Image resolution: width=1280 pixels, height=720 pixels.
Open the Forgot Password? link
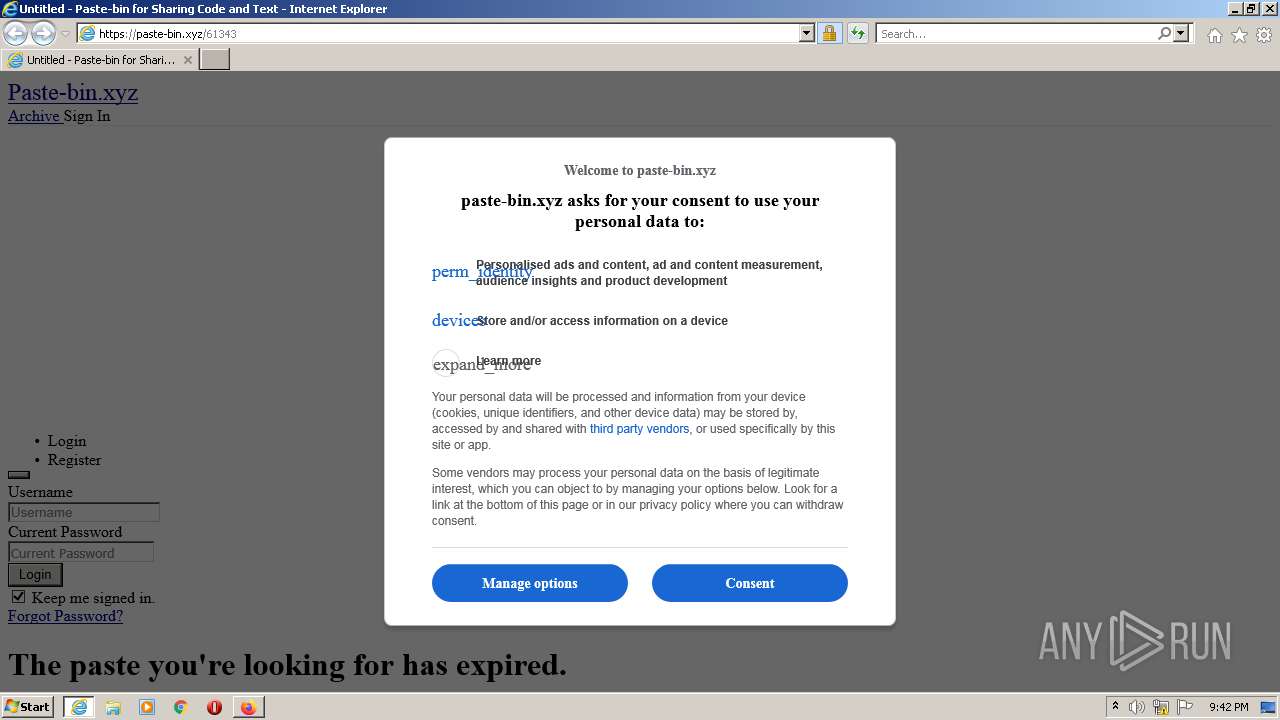pyautogui.click(x=65, y=616)
